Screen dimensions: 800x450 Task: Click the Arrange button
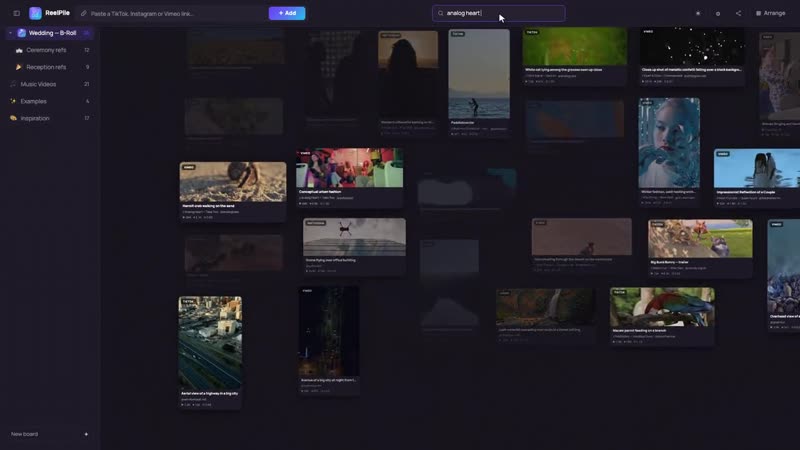(770, 13)
